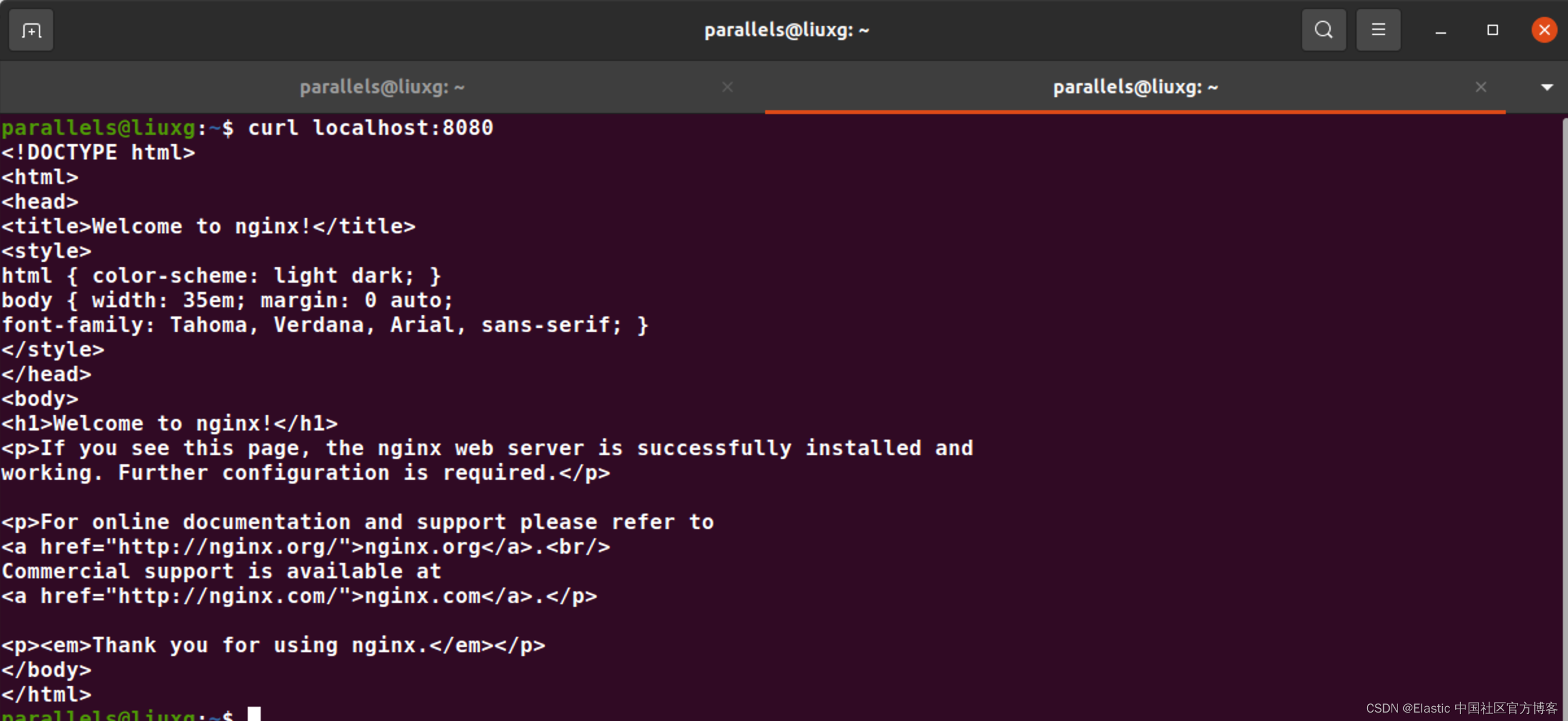
Task: Close the first parallels@liuxg tab
Action: [x=728, y=87]
